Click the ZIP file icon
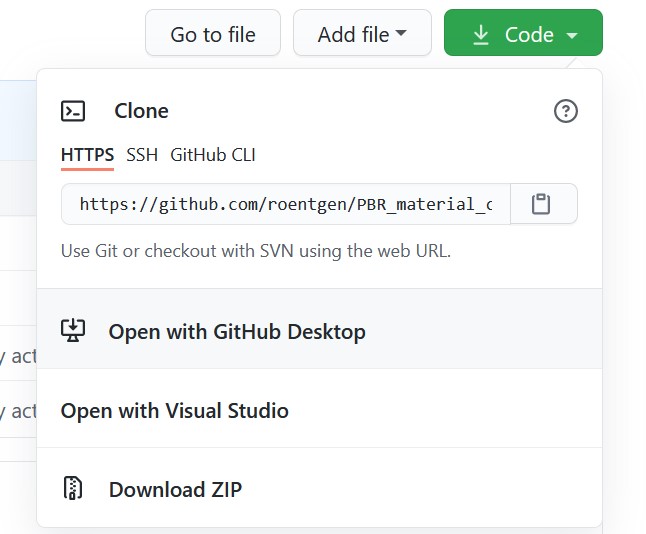The height and width of the screenshot is (534, 646). [x=73, y=489]
